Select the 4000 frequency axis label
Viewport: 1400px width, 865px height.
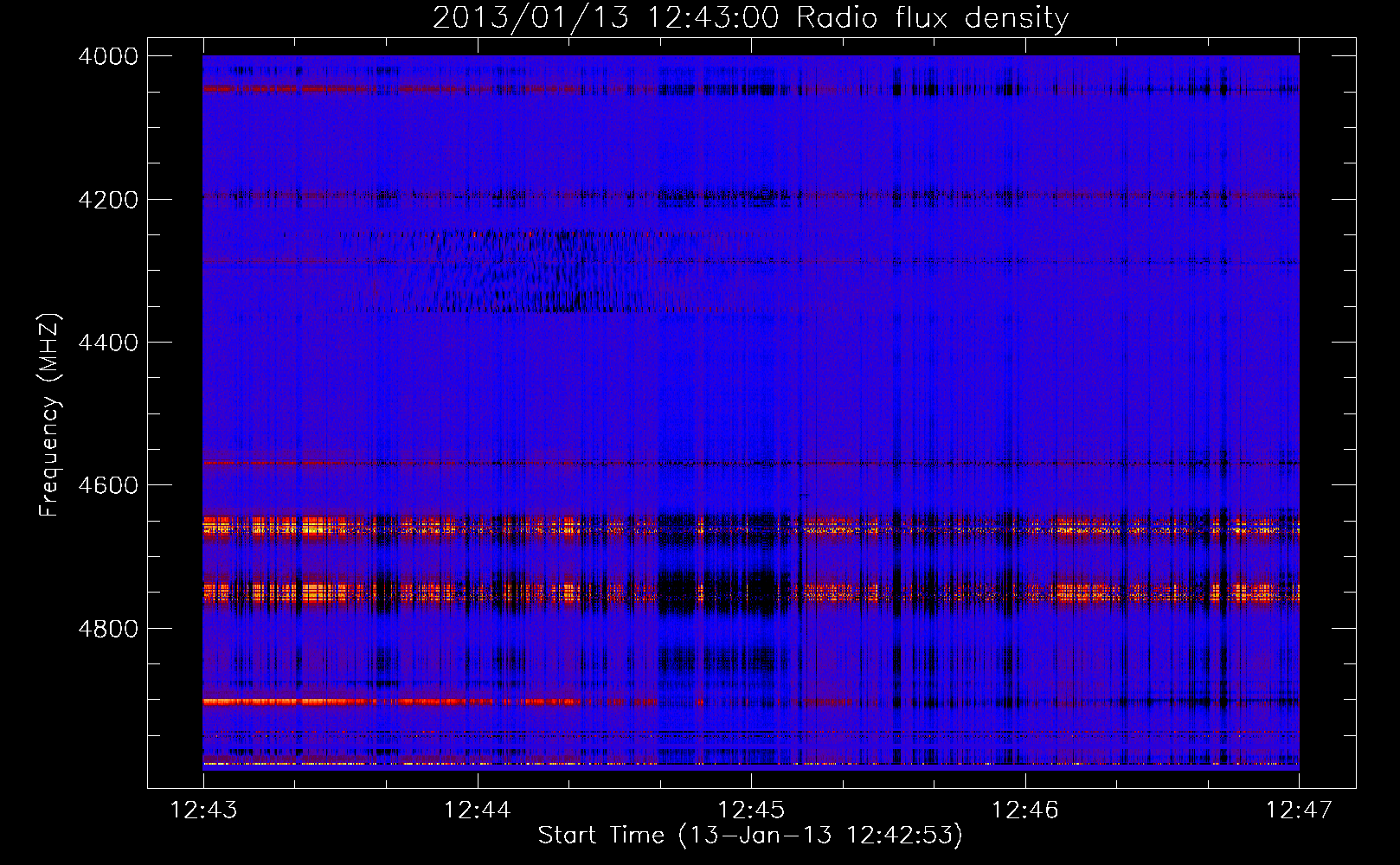[x=108, y=56]
